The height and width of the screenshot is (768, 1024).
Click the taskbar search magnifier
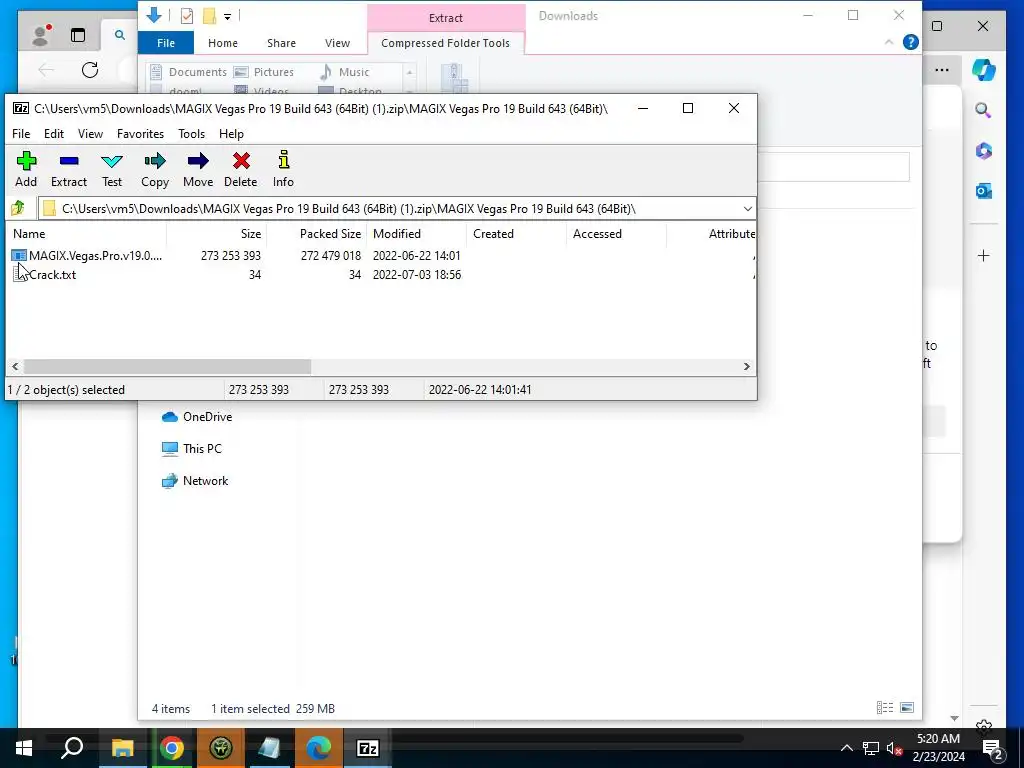(x=72, y=748)
